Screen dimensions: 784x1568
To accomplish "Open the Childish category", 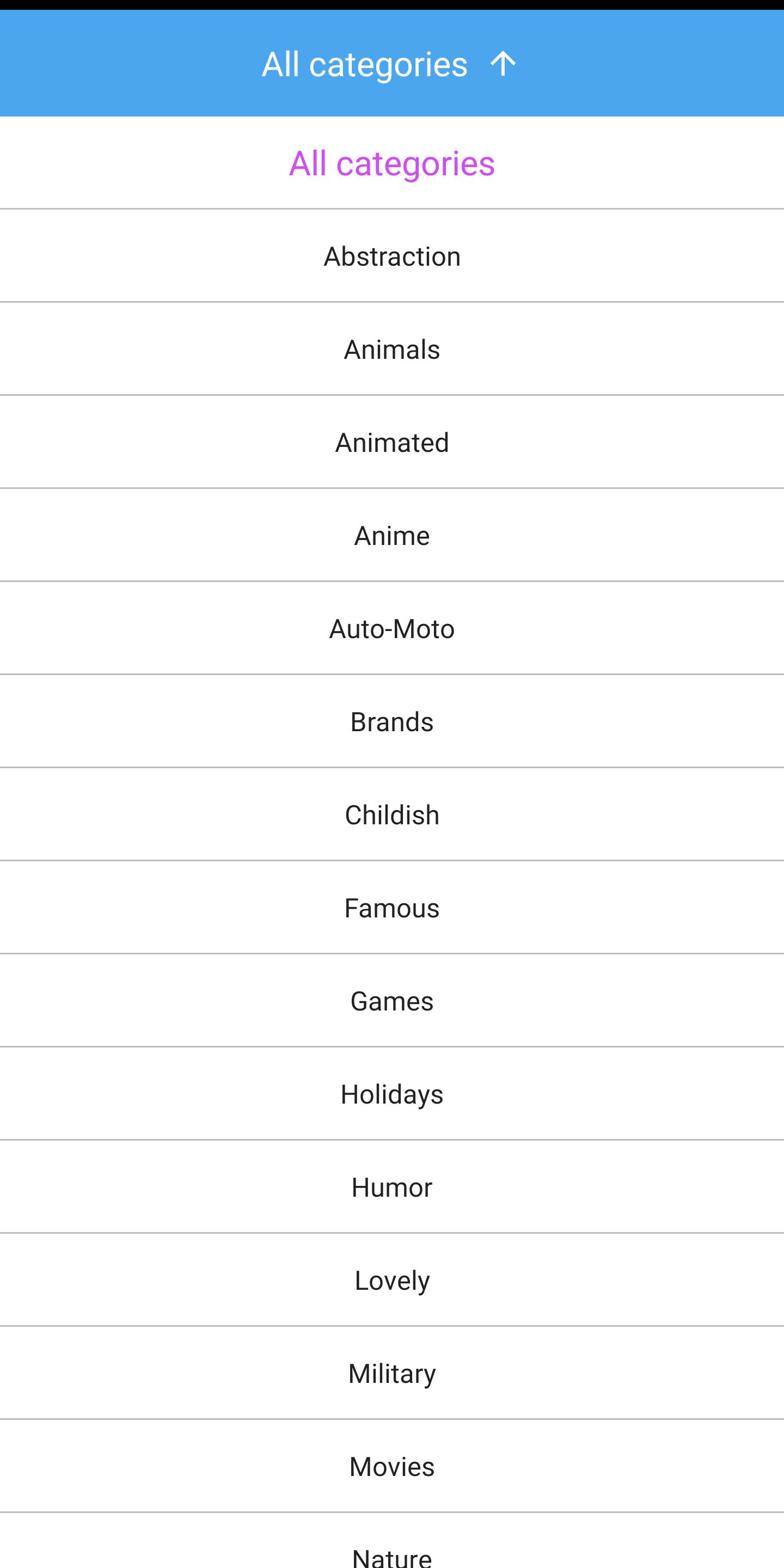I will [x=392, y=815].
